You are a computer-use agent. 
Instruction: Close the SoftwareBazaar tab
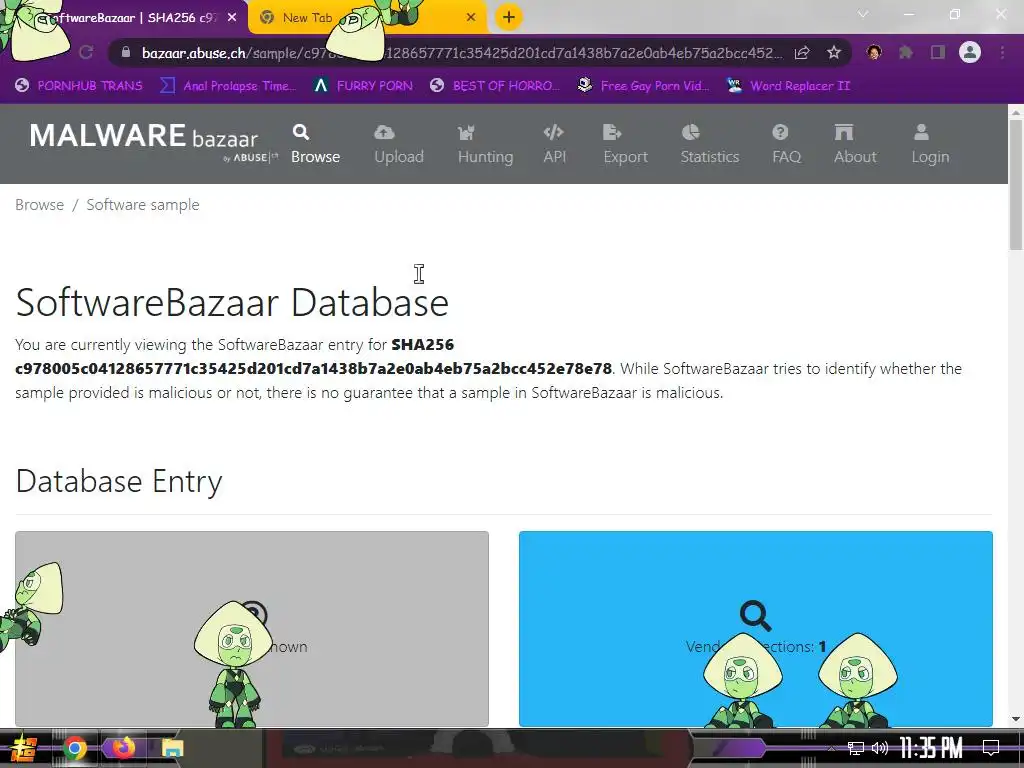(232, 18)
